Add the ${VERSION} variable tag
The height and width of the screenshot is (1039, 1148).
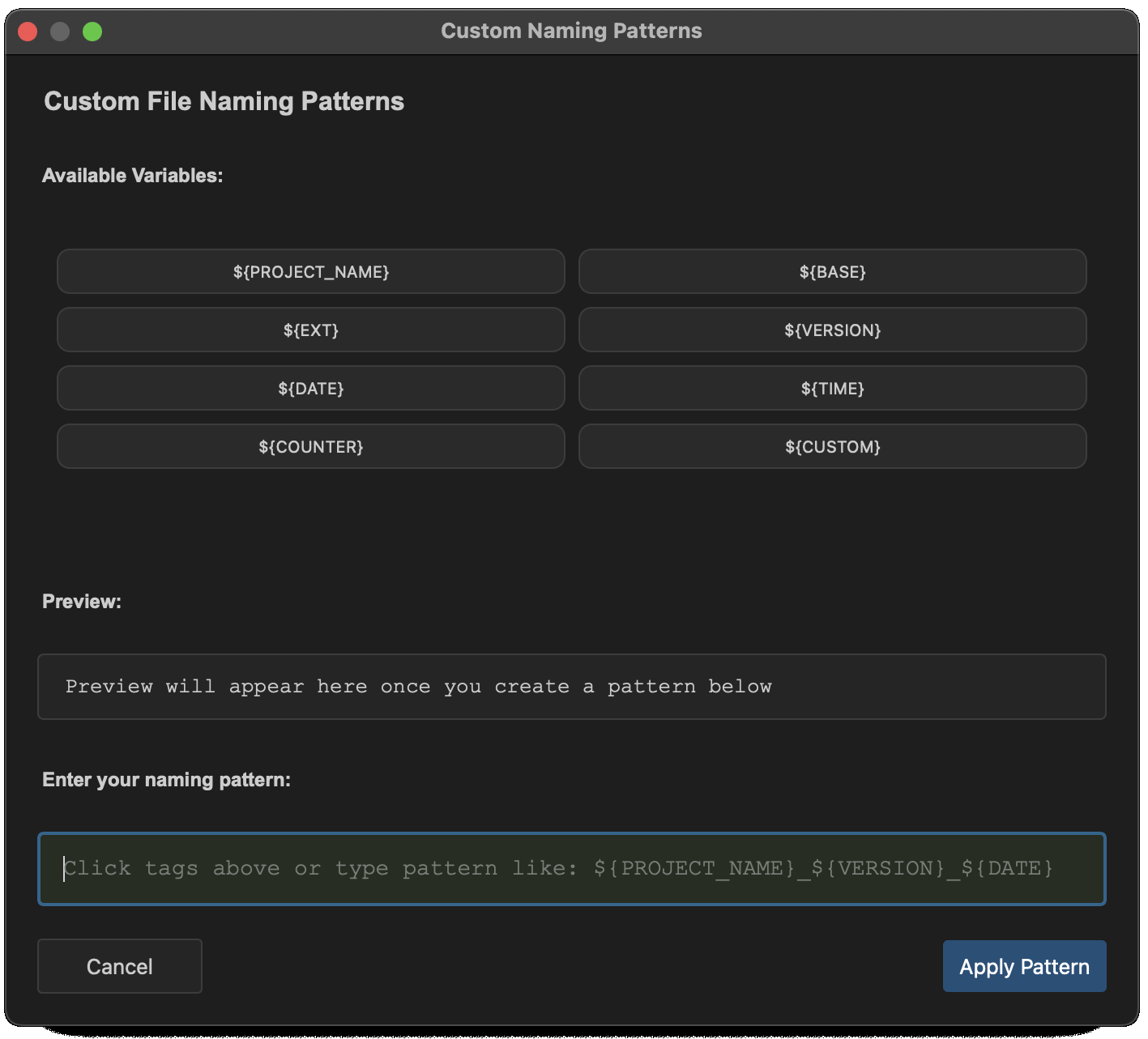pyautogui.click(x=832, y=330)
